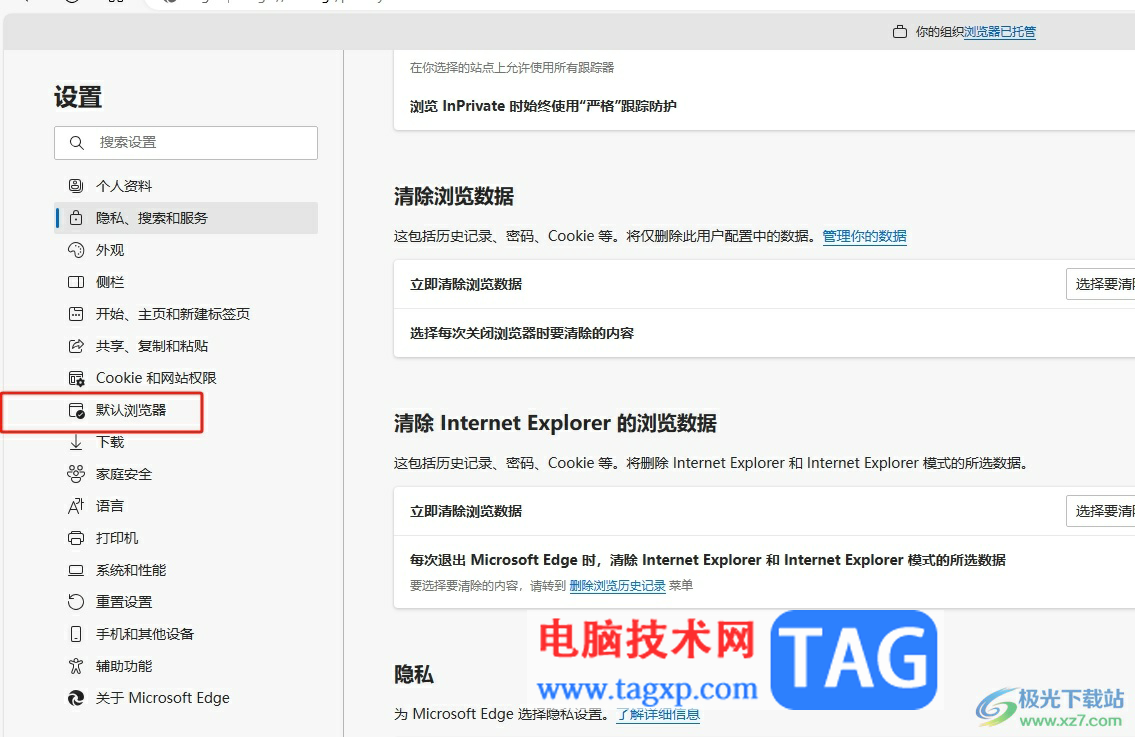Click the 外观 appearance palette icon

[76, 250]
